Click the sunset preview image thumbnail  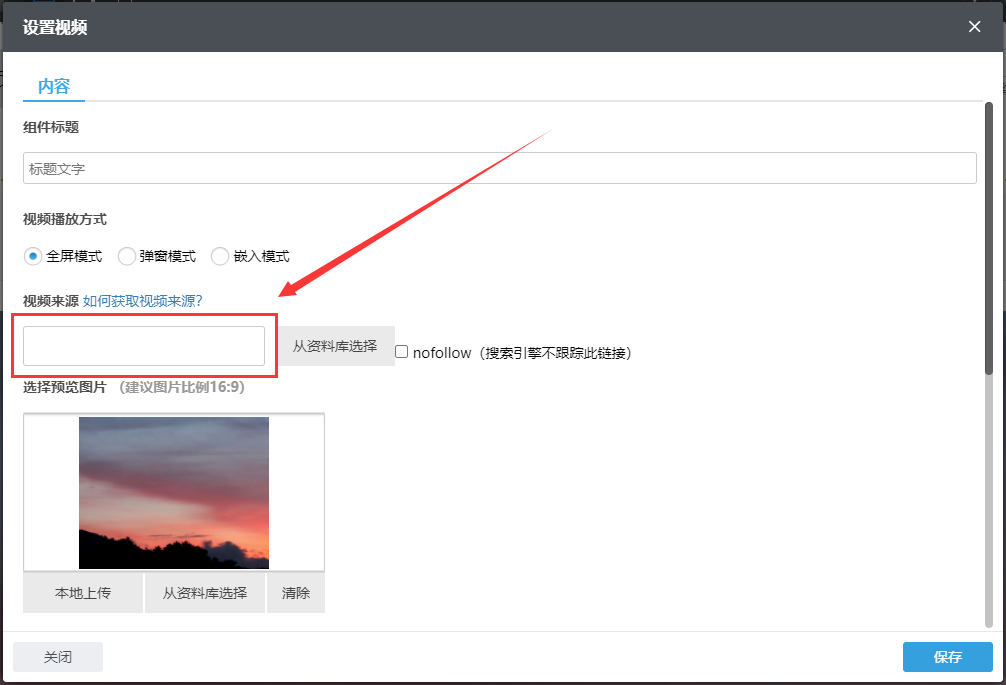tap(174, 492)
